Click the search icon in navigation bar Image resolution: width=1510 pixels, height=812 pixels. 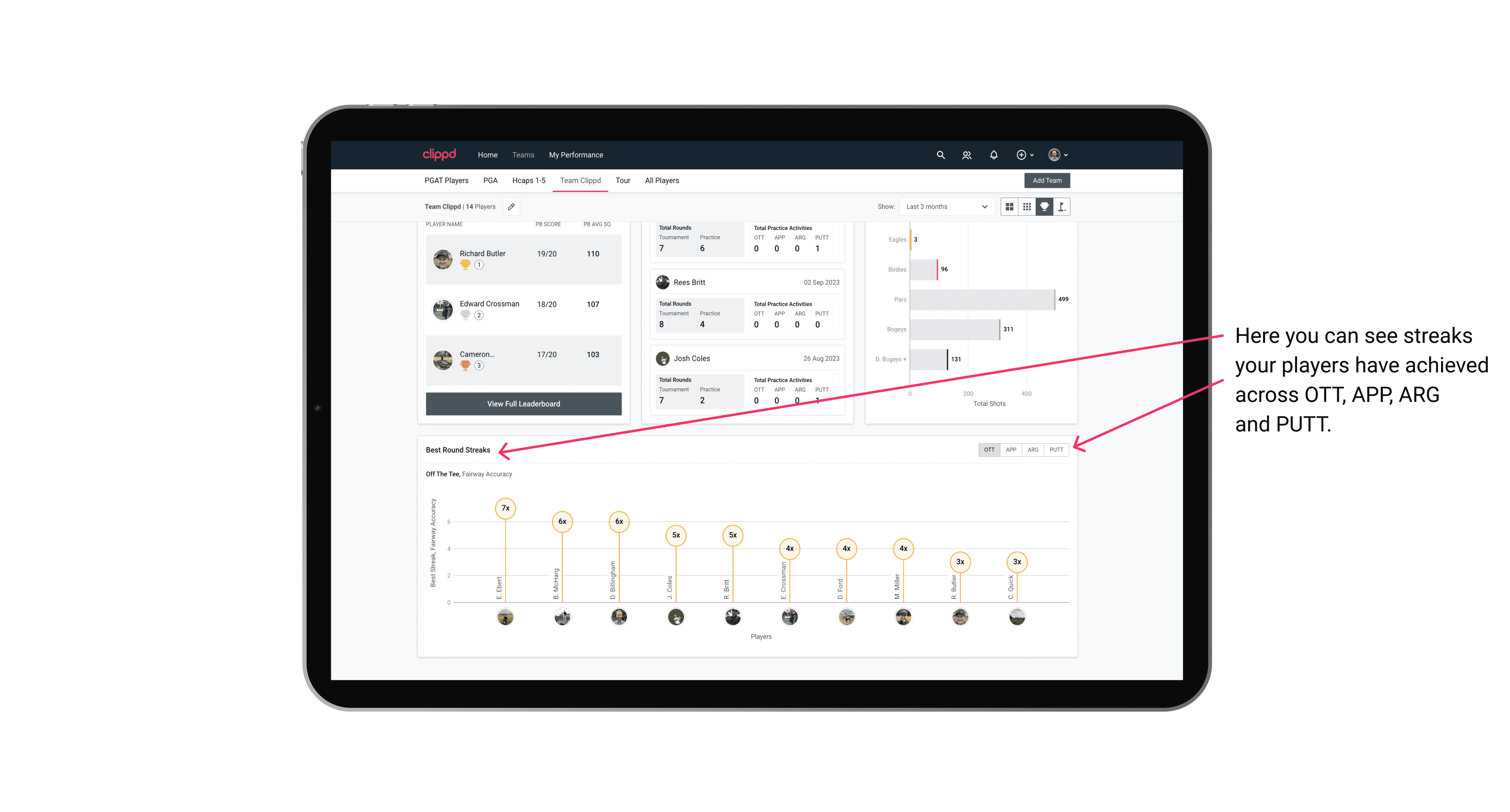click(940, 155)
